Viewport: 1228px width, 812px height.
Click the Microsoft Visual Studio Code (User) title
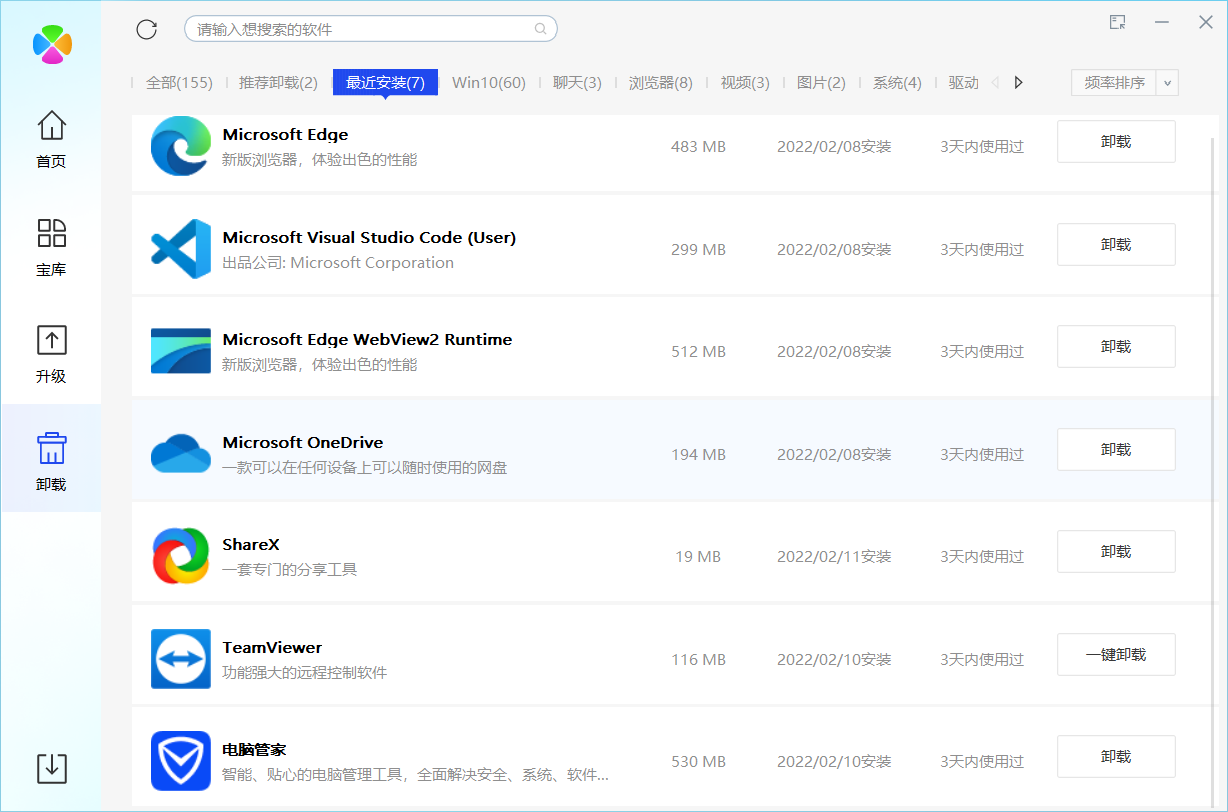pos(369,238)
